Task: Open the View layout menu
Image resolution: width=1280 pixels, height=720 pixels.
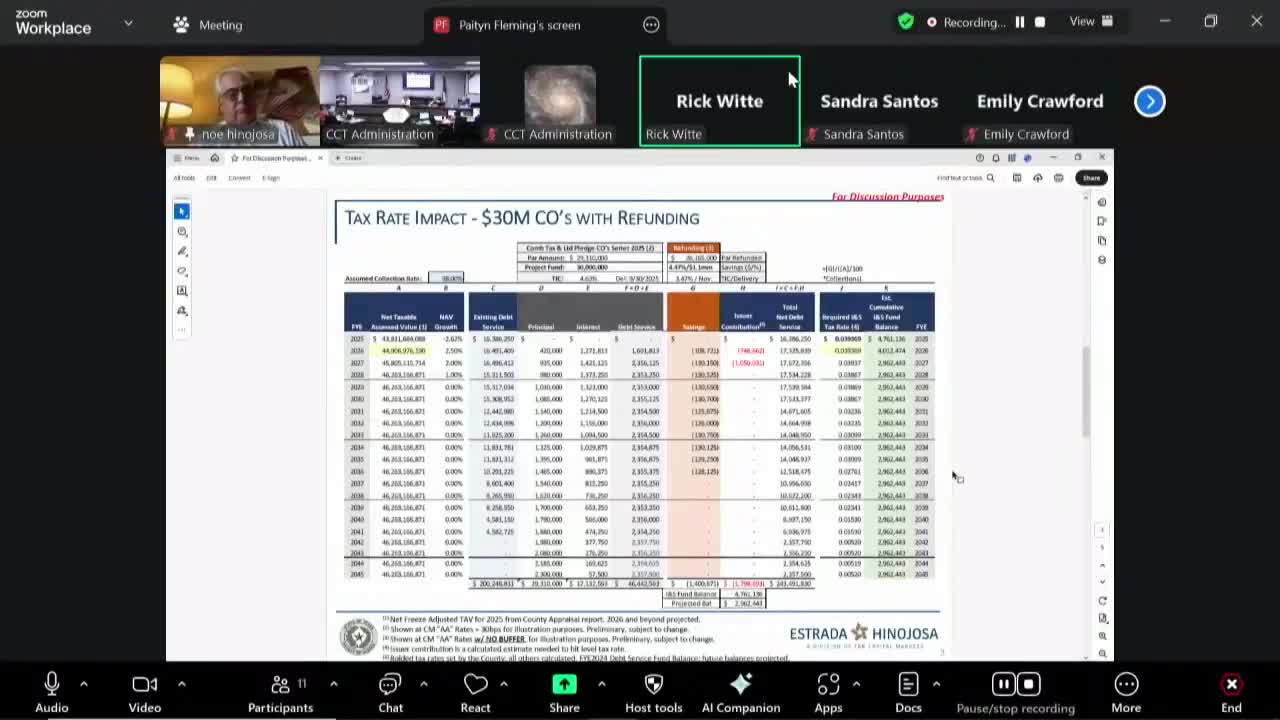Action: tap(1091, 21)
